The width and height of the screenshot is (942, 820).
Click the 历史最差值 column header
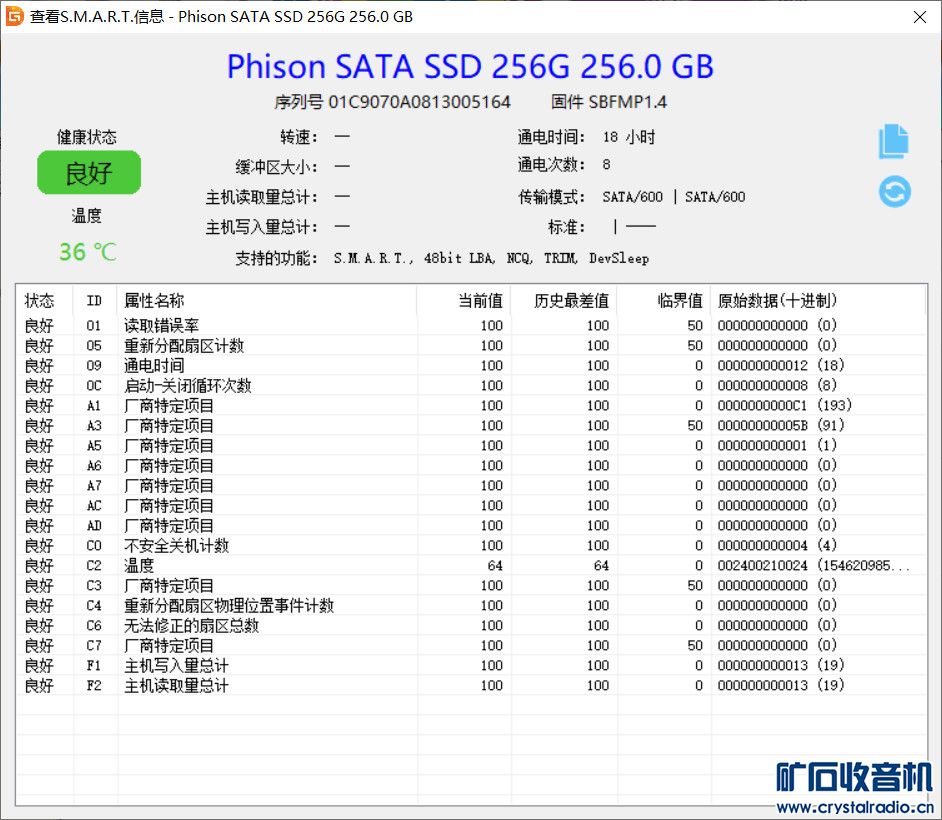pos(564,300)
